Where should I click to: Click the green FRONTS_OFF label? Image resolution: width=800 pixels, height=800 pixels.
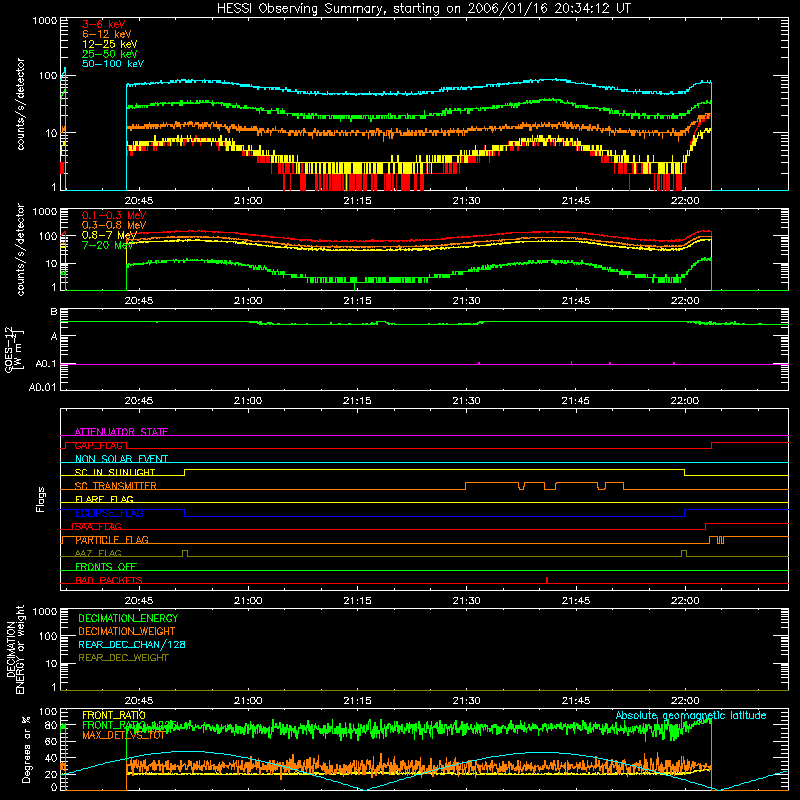[x=106, y=567]
